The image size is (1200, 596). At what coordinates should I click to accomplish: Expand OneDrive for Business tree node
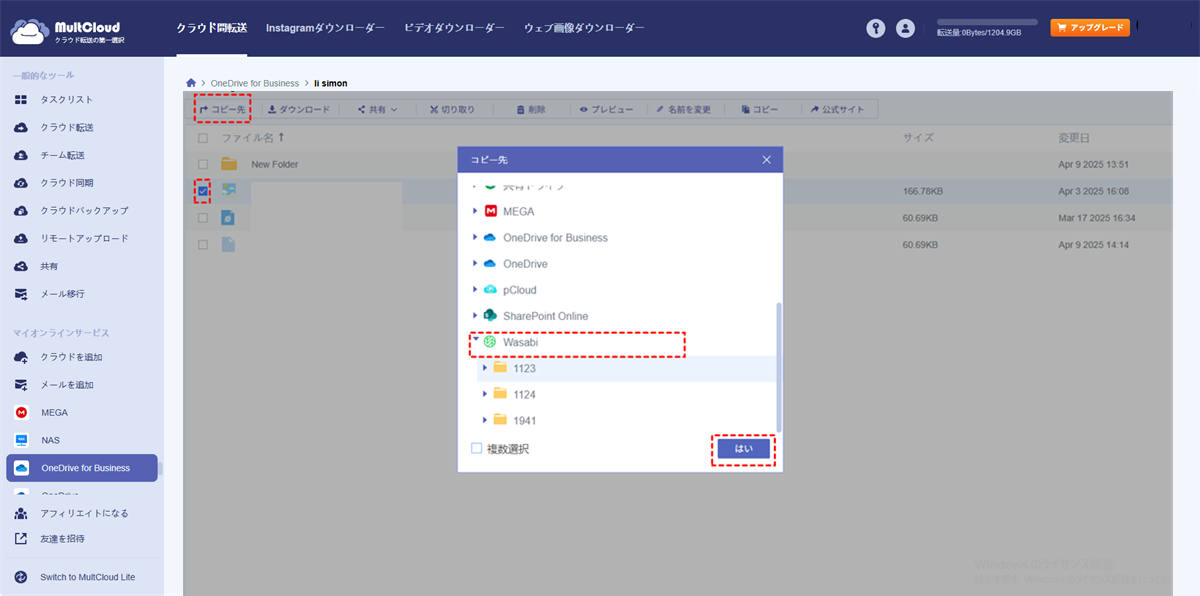click(476, 238)
